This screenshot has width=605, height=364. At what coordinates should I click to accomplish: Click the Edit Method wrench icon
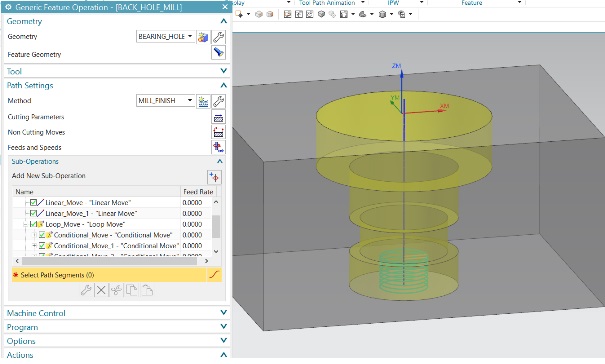(218, 101)
